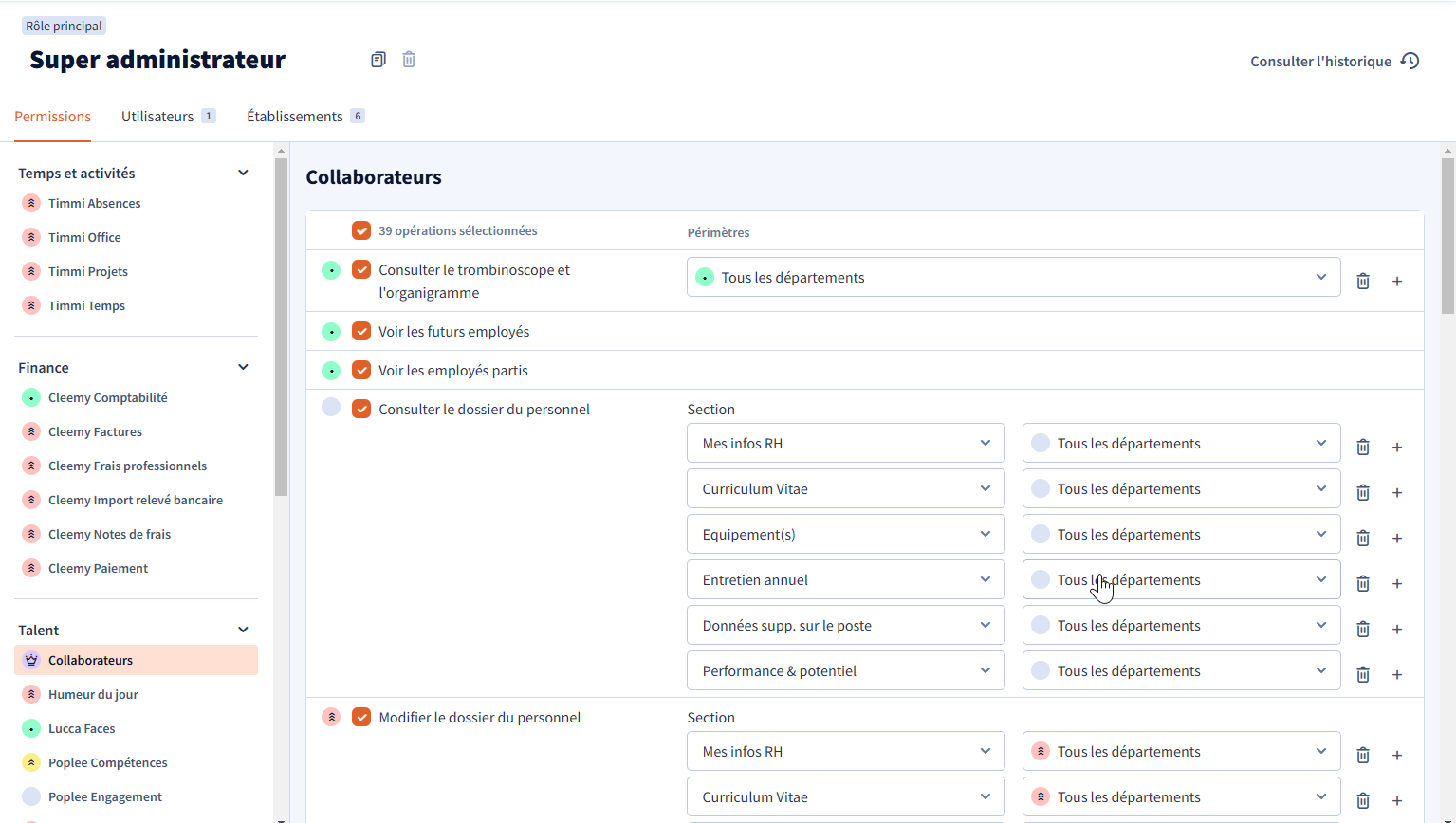Image resolution: width=1456 pixels, height=823 pixels.
Task: Click the red level icon for Modifier le dossier
Action: point(331,717)
